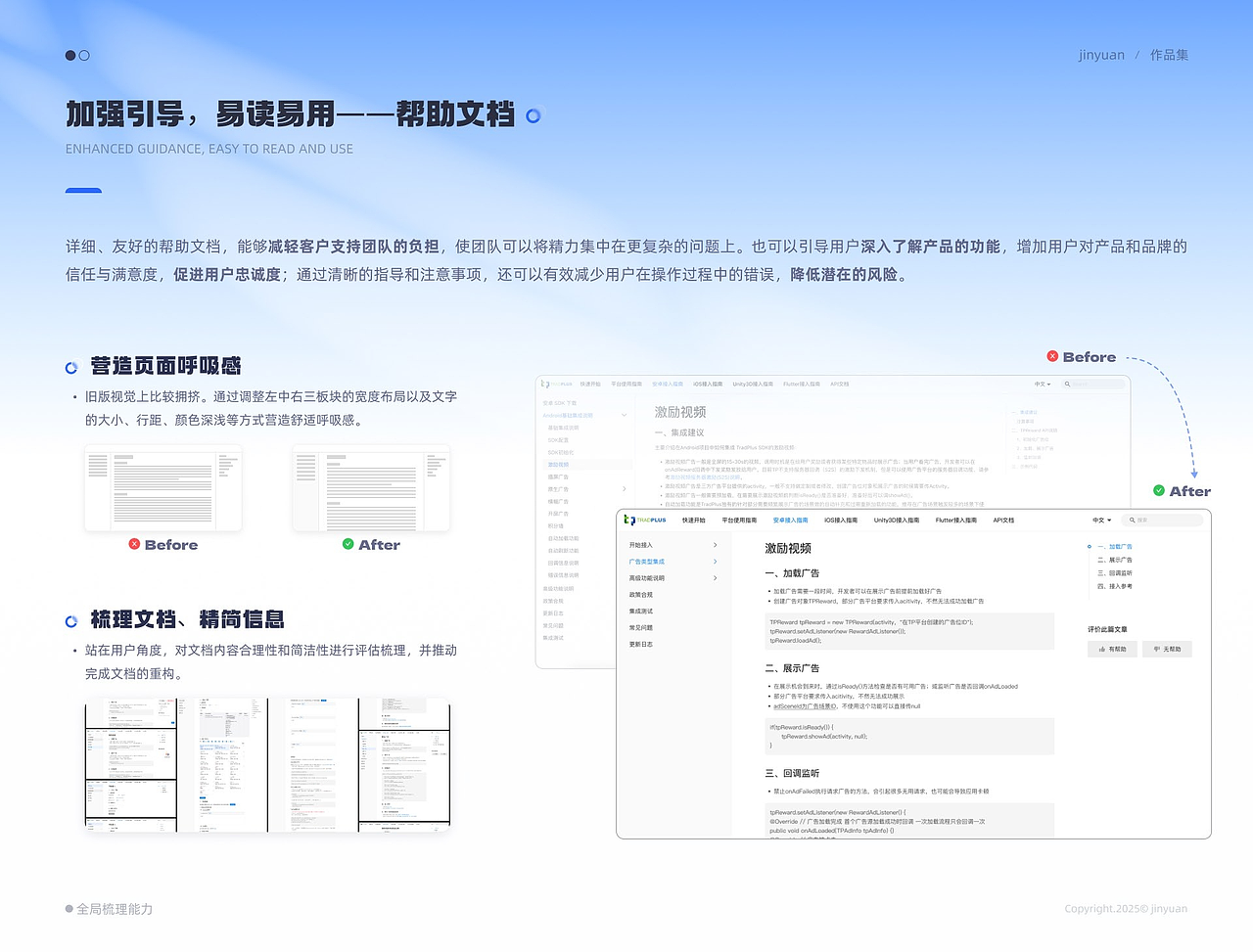
Task: Jump to 四、接入参考 in After table of contents
Action: tap(1115, 586)
